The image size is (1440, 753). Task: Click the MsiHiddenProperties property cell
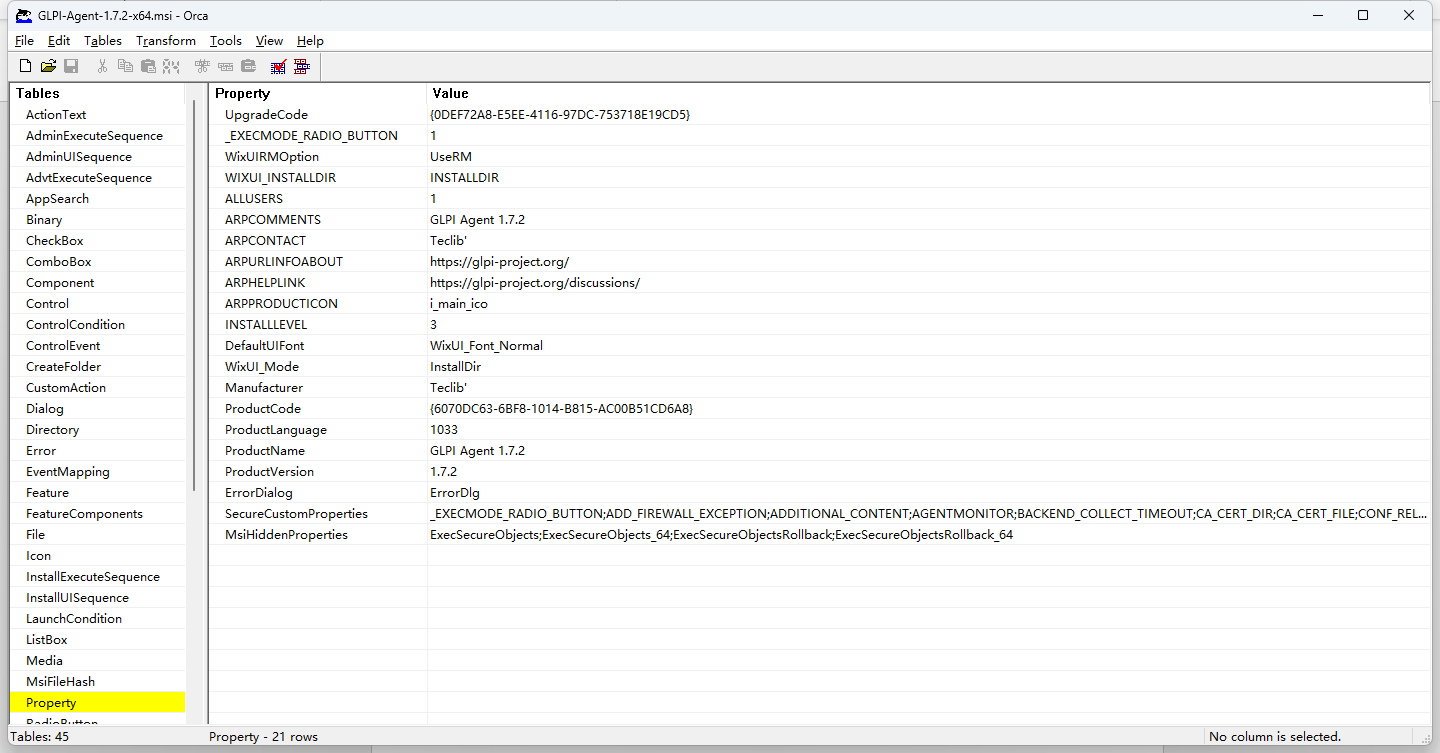click(x=318, y=535)
